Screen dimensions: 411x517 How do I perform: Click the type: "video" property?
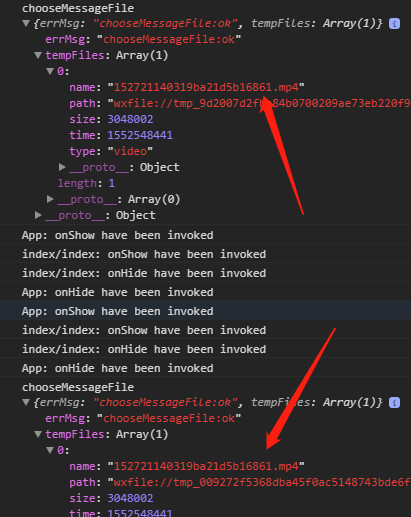[x=111, y=151]
